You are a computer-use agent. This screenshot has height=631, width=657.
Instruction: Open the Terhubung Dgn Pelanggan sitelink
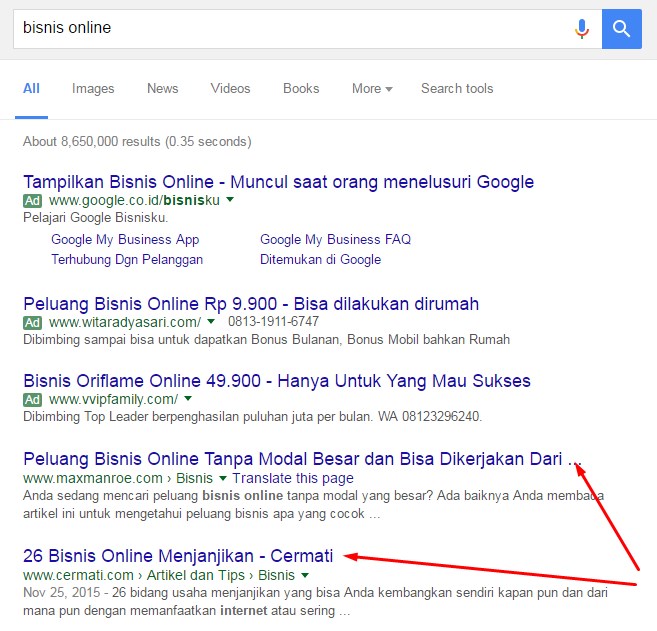click(127, 260)
